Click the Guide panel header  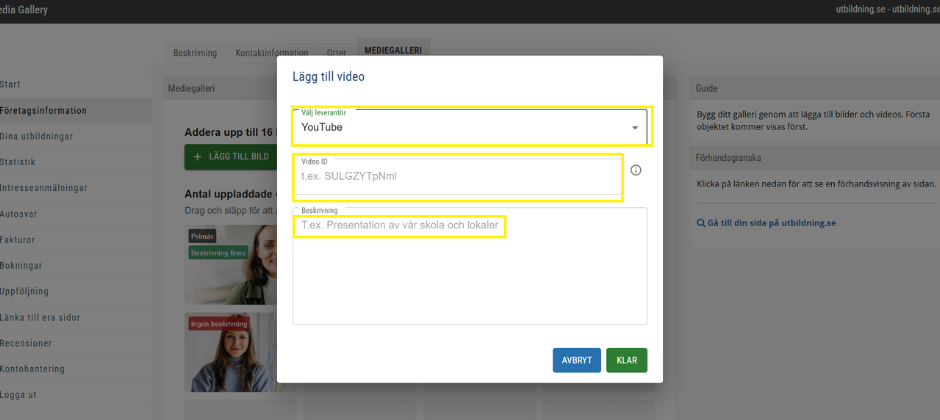pos(815,88)
